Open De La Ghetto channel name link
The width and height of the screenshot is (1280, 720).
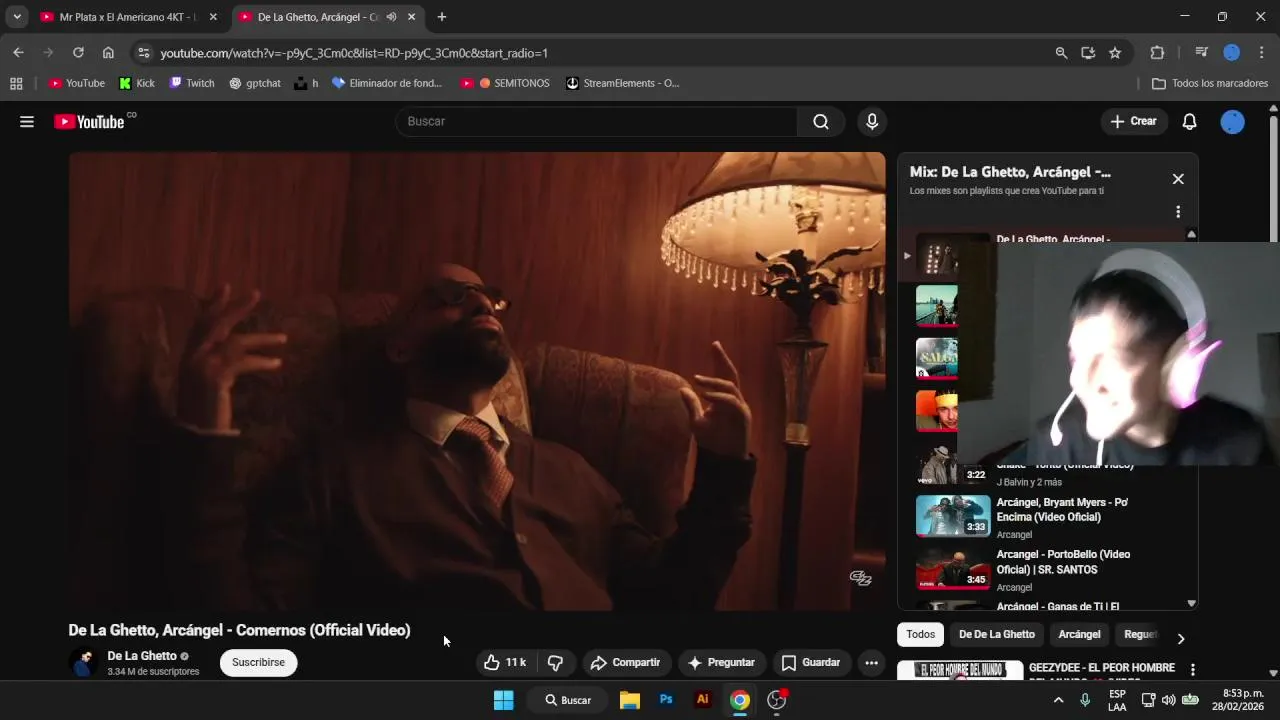pos(142,656)
